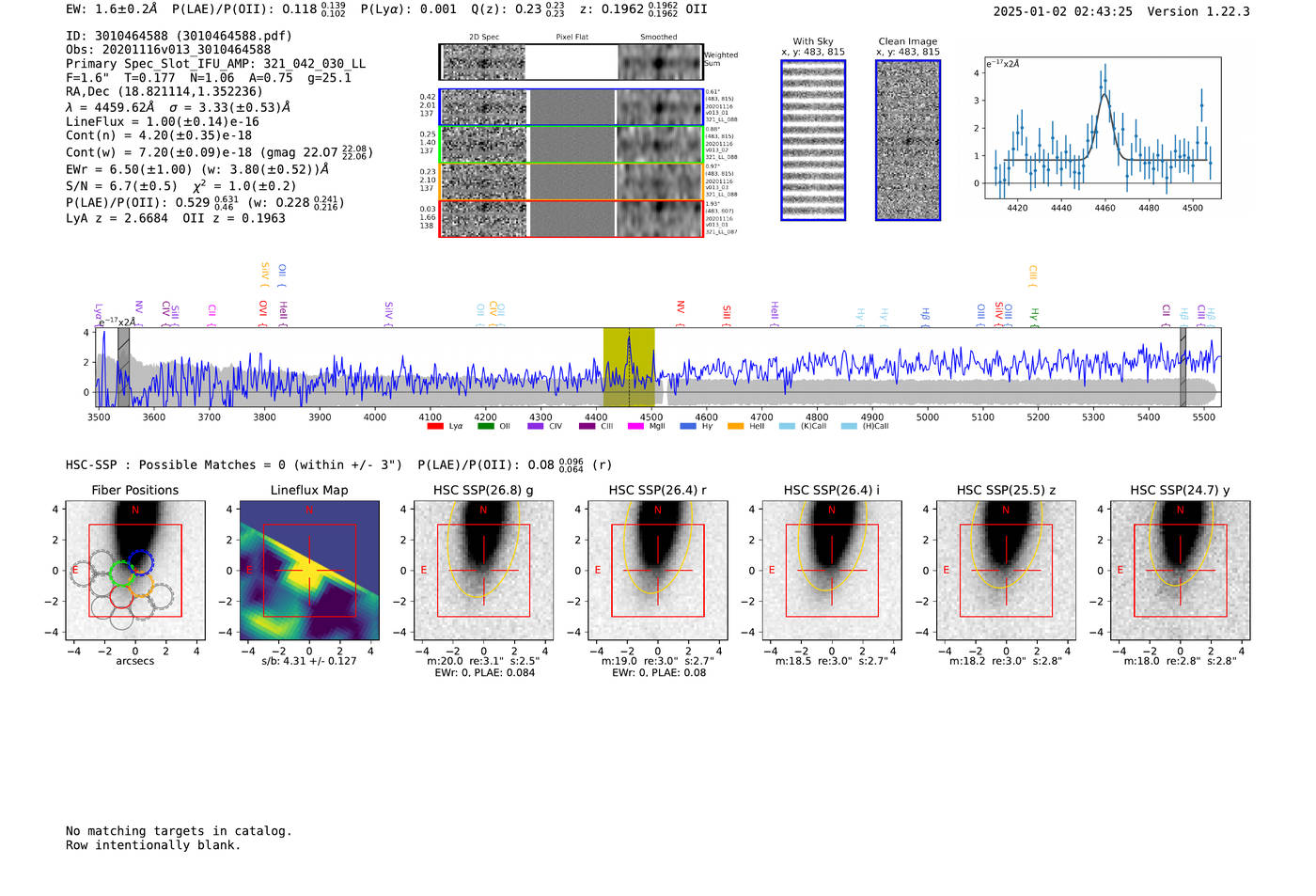Click the yellow highlighted region in the spectrum
This screenshot has width=1316, height=896.
pos(629,367)
